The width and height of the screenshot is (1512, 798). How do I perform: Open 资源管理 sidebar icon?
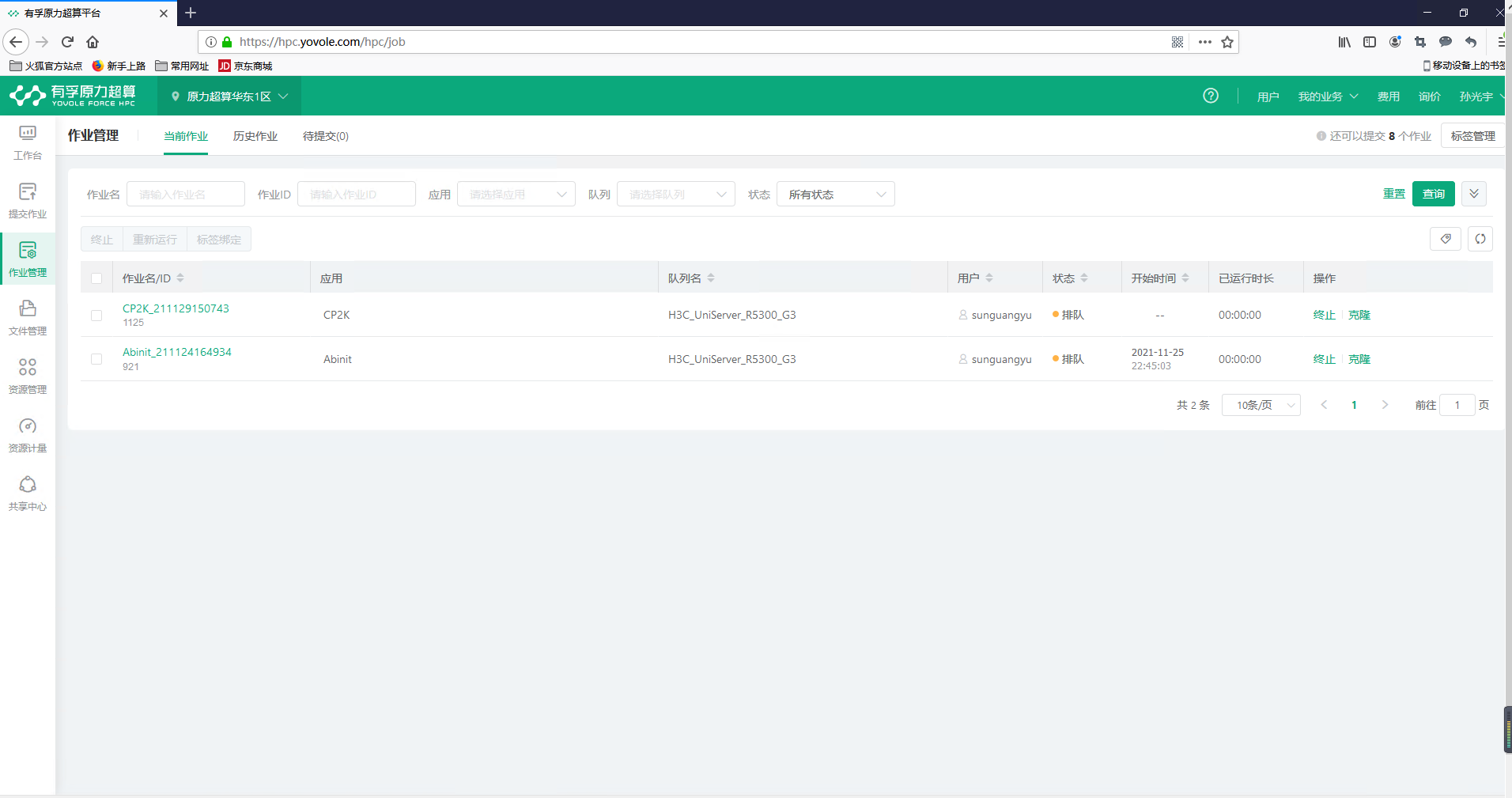28,376
